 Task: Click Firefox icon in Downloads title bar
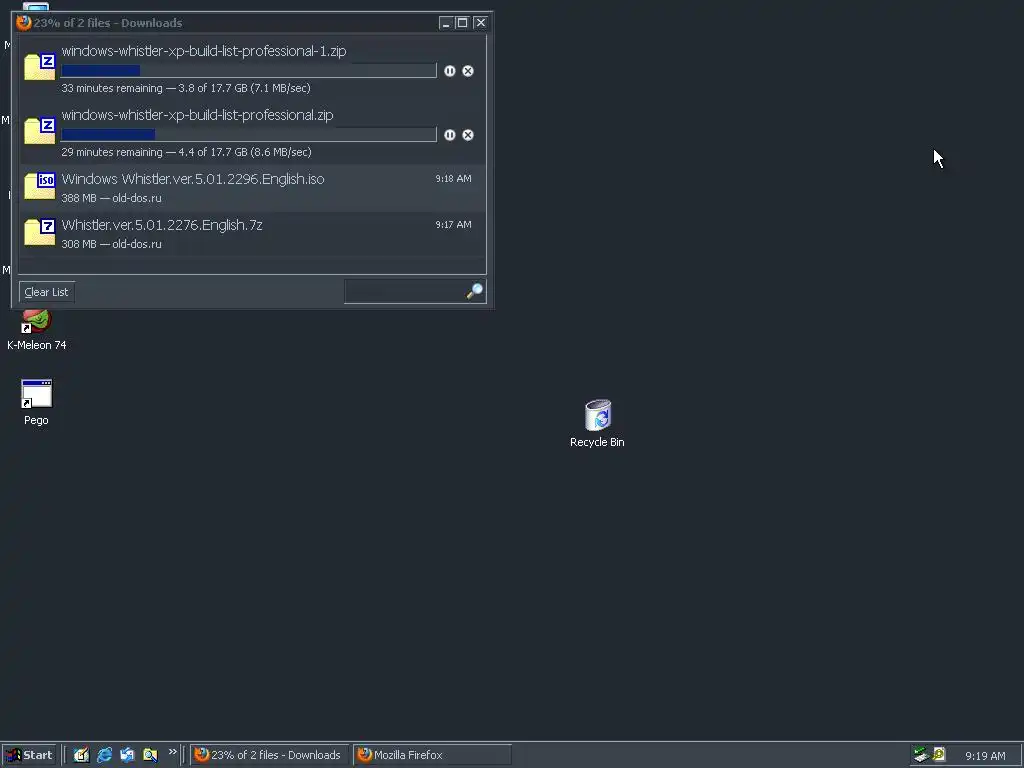click(x=24, y=22)
